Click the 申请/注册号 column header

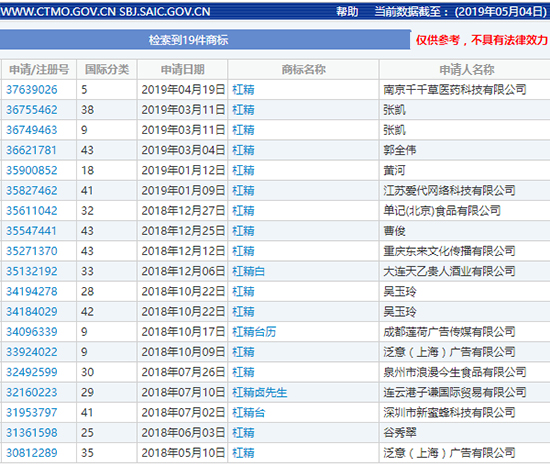(39, 69)
